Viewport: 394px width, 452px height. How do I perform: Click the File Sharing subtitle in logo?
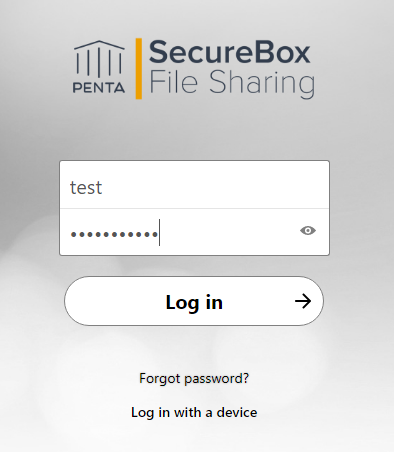tap(232, 83)
